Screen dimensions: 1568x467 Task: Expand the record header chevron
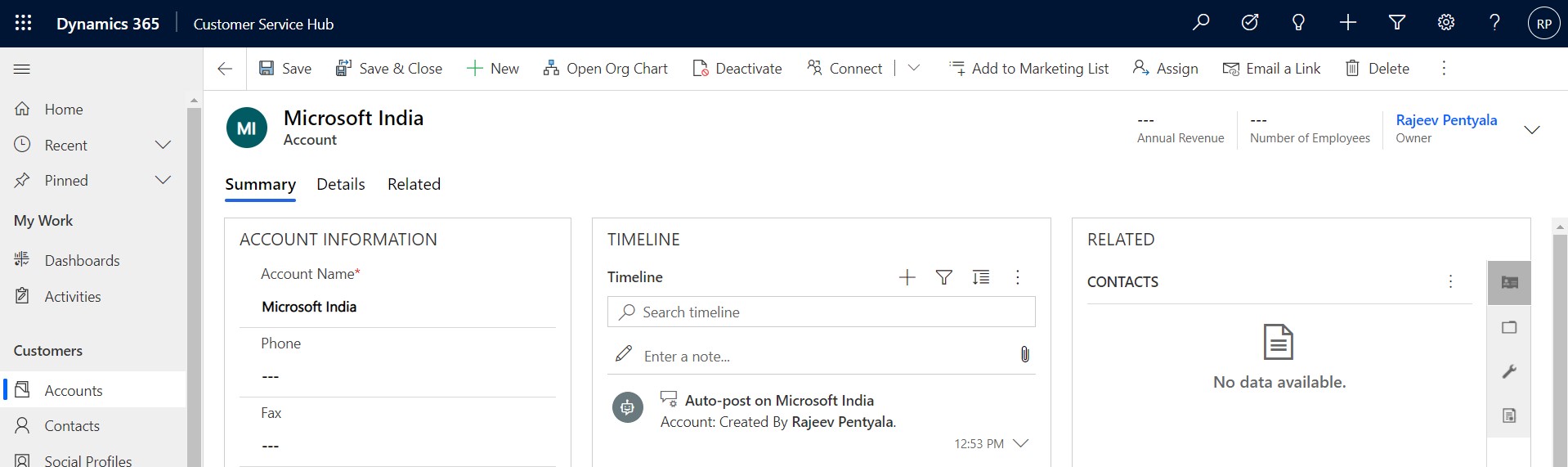(1532, 129)
